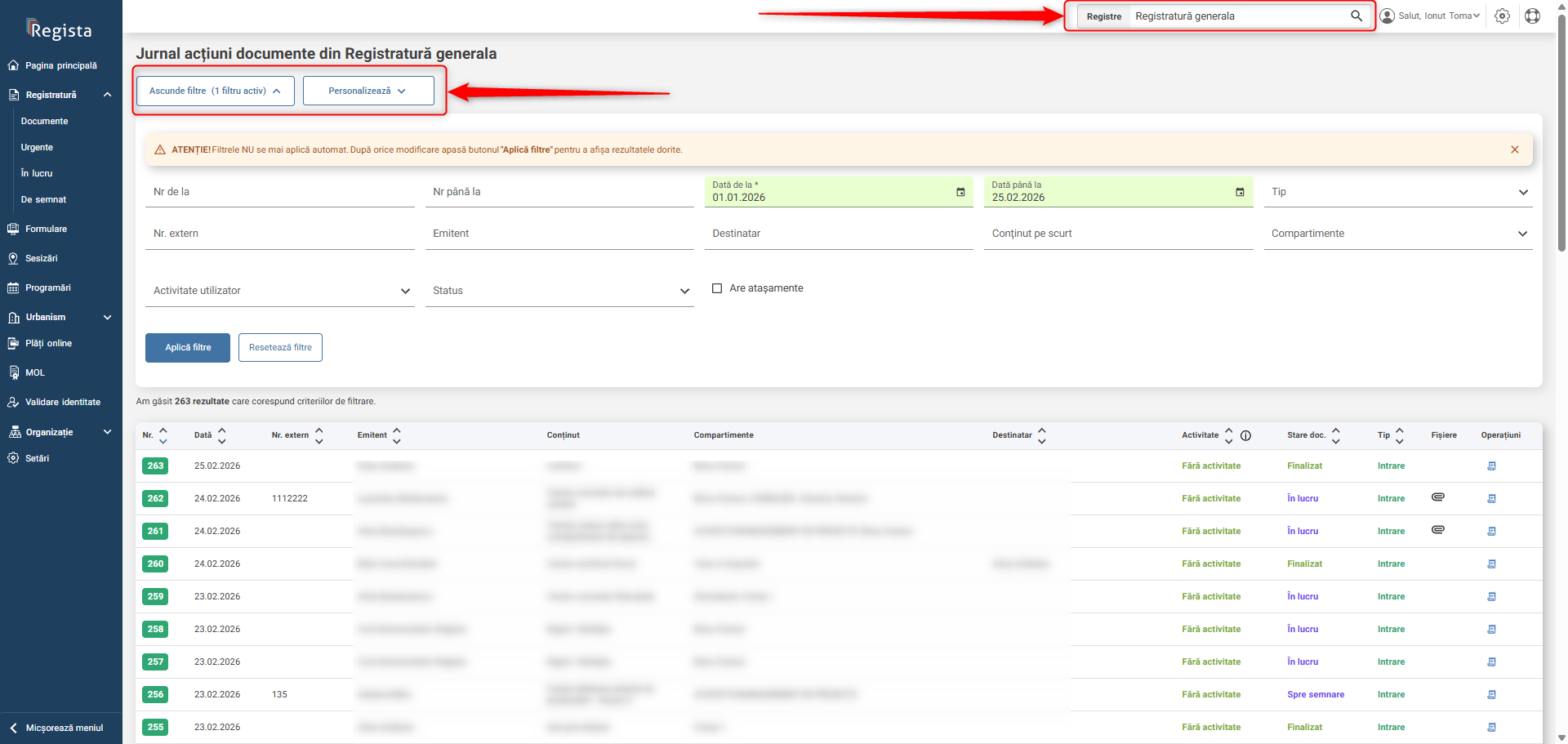The width and height of the screenshot is (1568, 744).
Task: Open document operations for row 258
Action: click(1491, 629)
